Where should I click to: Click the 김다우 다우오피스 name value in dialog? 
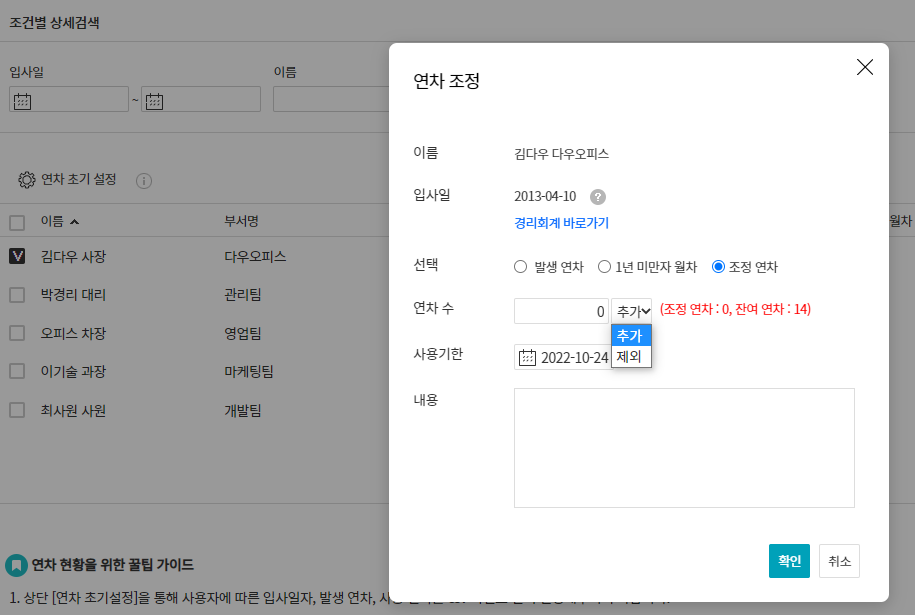click(x=561, y=153)
